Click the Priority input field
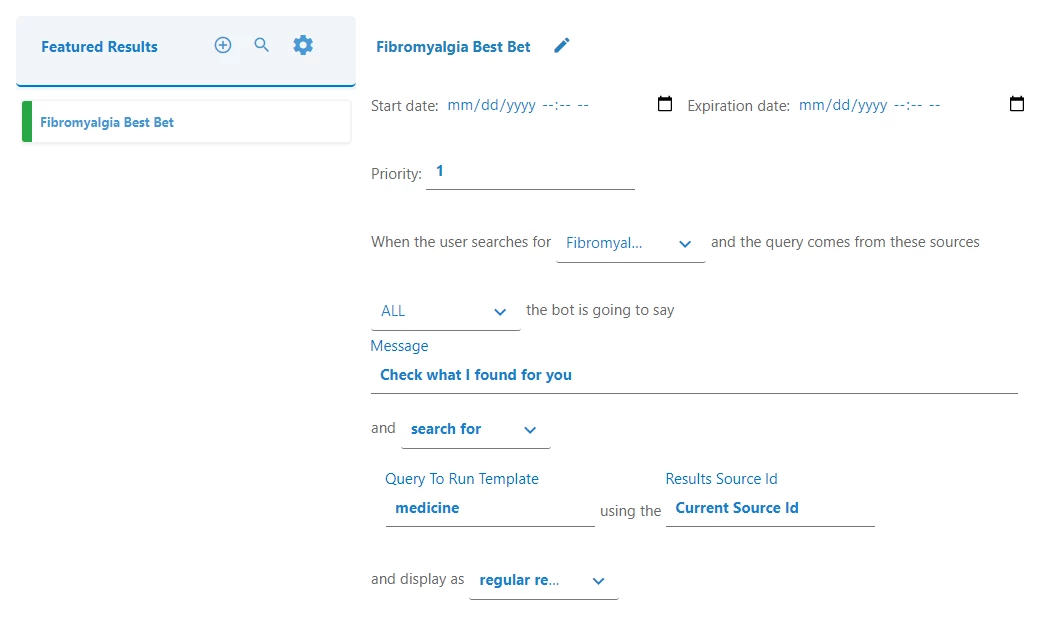1047x618 pixels. tap(530, 172)
